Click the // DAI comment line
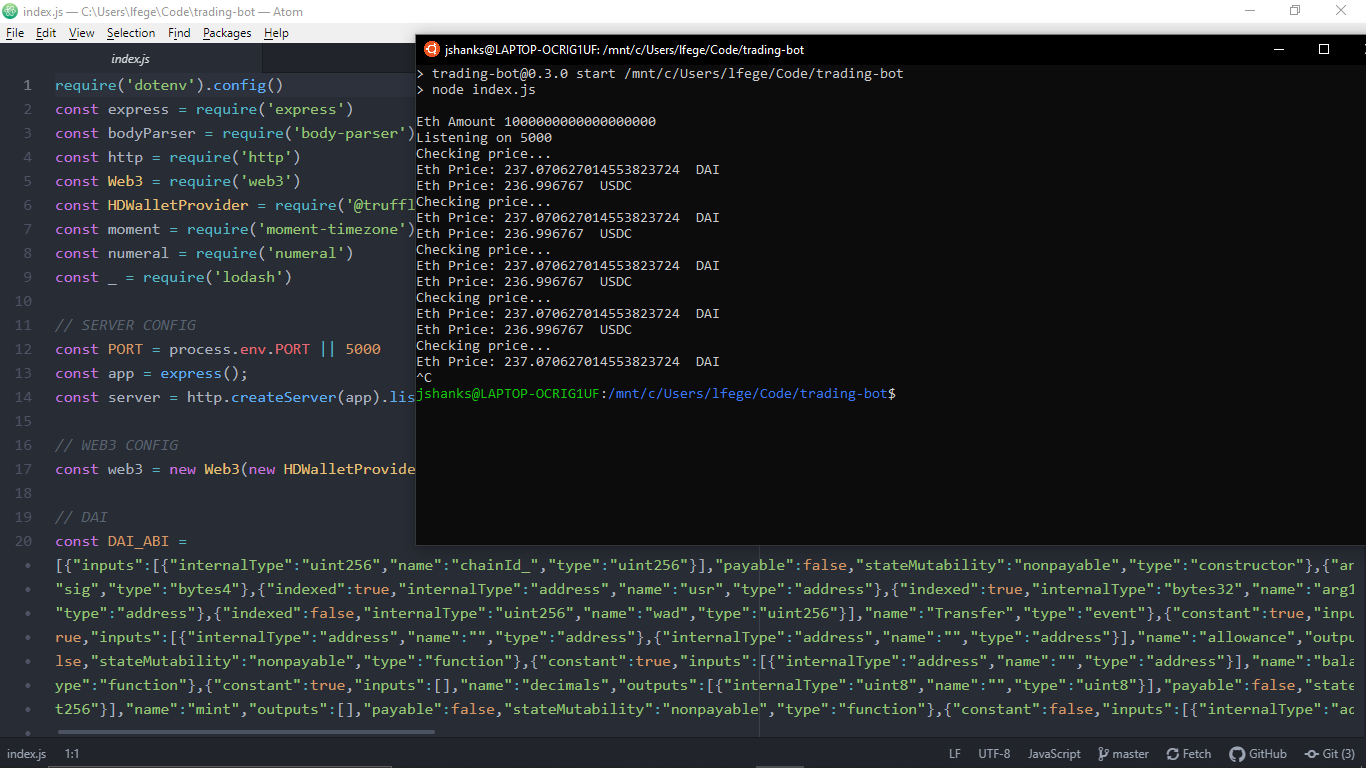 [x=81, y=517]
